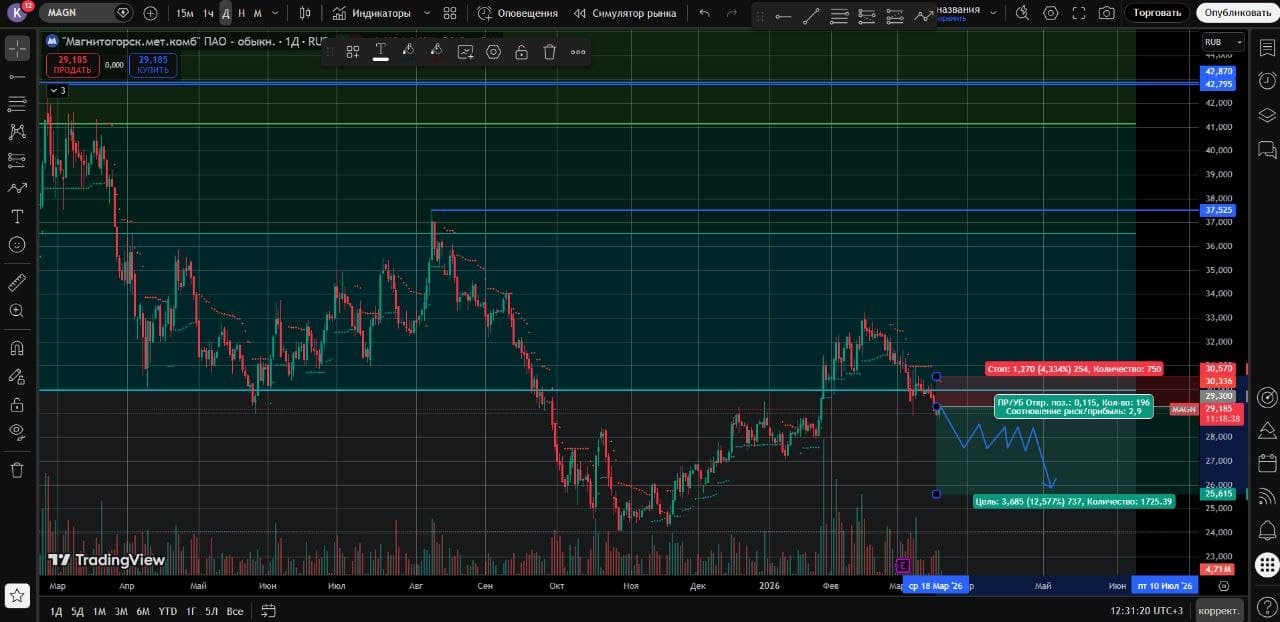Toggle hide all drawings eye icon
This screenshot has width=1280, height=622.
[x=17, y=432]
